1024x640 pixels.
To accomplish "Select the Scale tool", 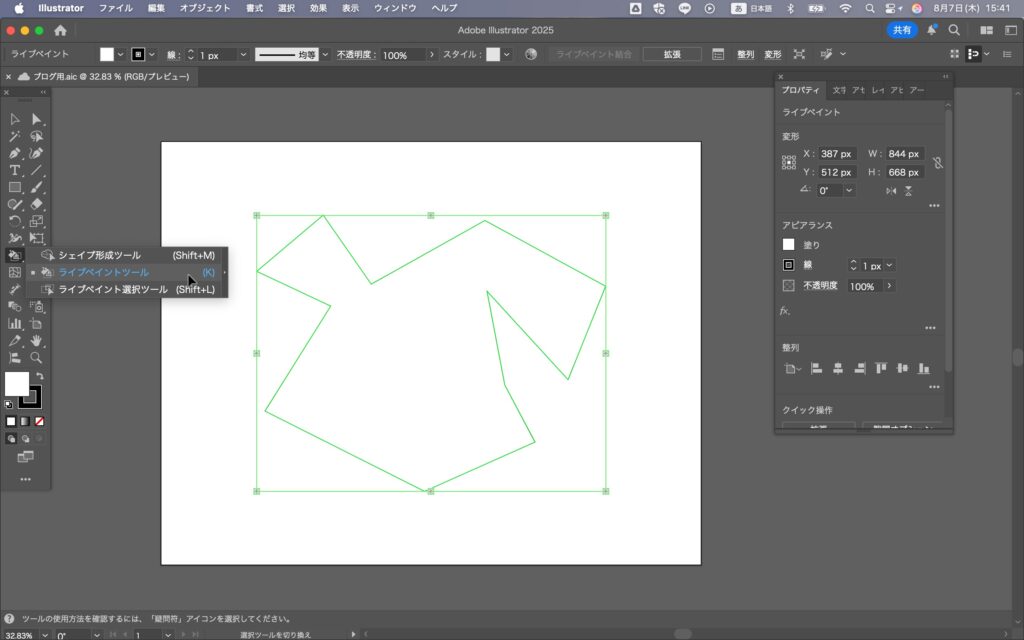I will [x=36, y=221].
